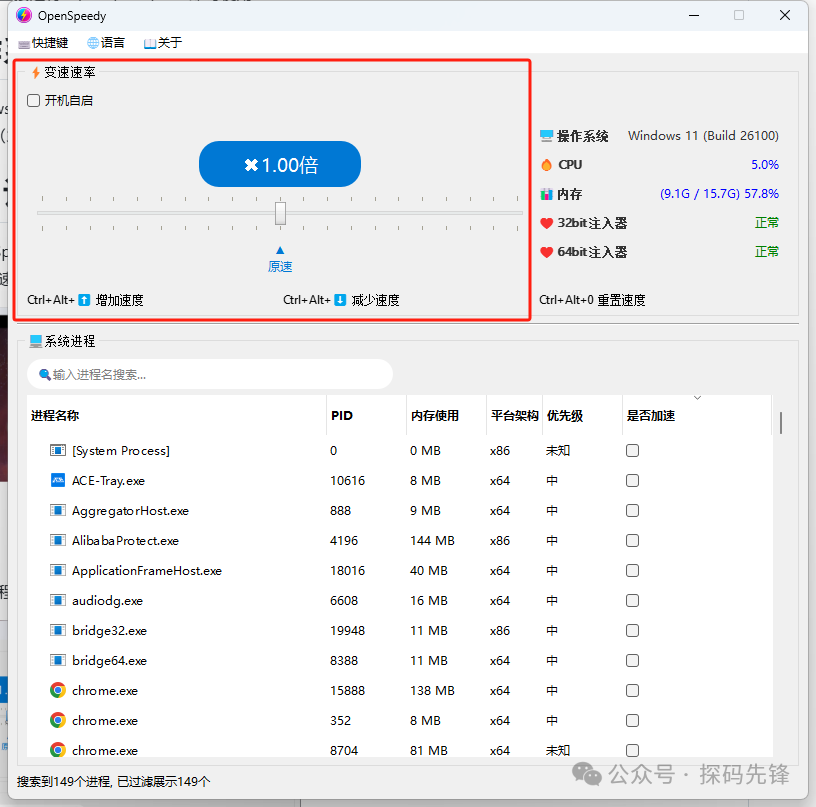
Task: Open the 关于 menu
Action: [x=163, y=43]
